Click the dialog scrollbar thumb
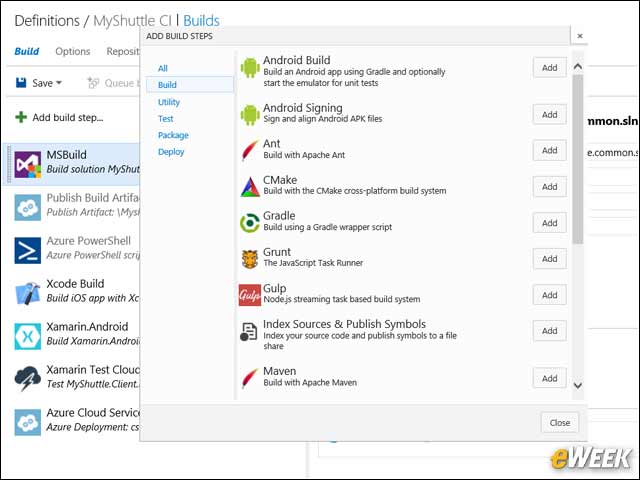The image size is (640, 480). point(578,159)
